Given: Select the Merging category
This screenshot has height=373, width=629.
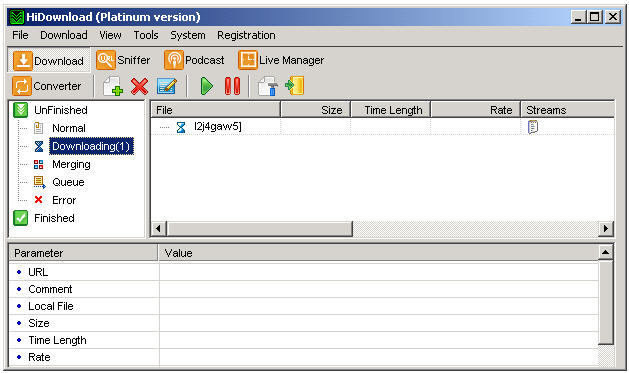Looking at the screenshot, I should 71,164.
